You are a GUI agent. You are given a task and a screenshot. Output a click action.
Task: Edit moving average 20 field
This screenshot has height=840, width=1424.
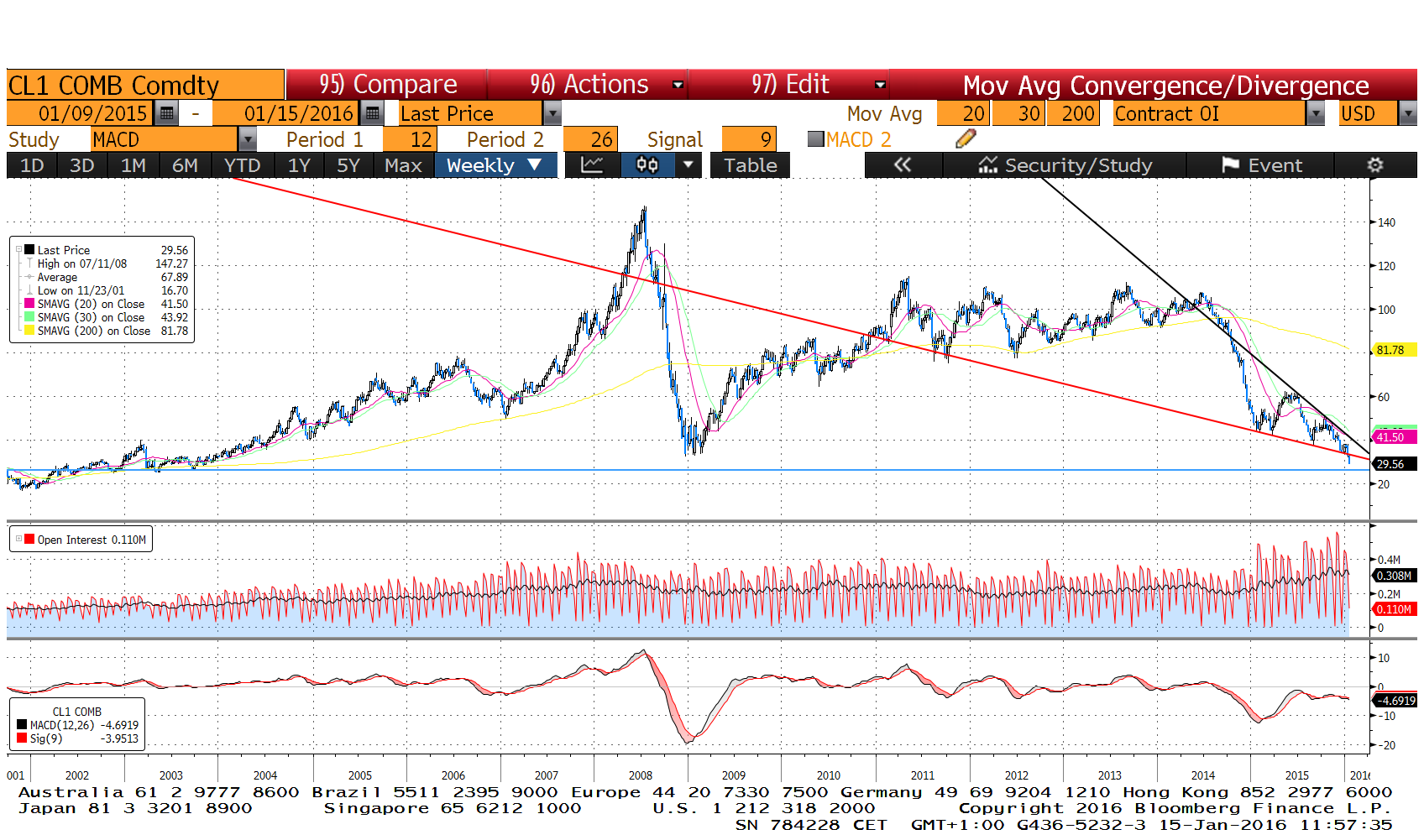(x=964, y=112)
